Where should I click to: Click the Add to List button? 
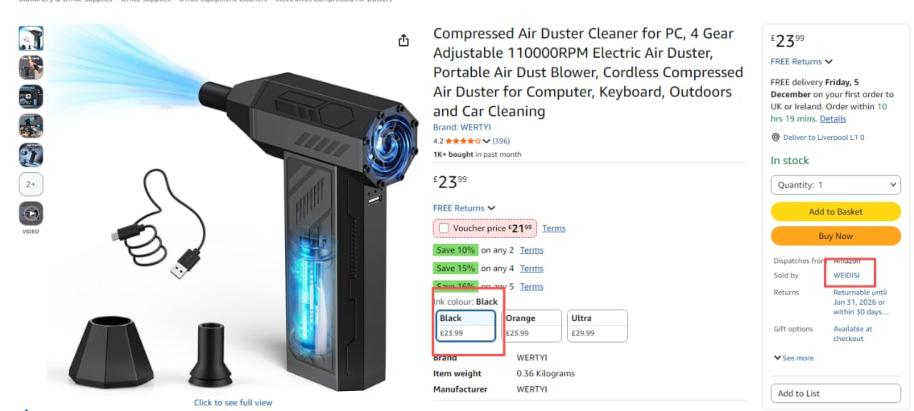[835, 394]
